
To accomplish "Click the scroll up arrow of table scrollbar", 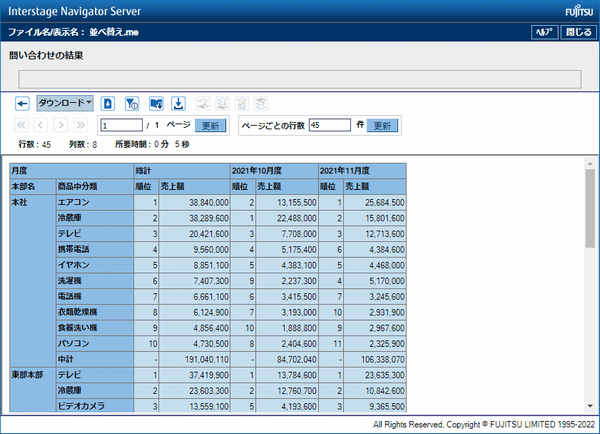I will [590, 163].
